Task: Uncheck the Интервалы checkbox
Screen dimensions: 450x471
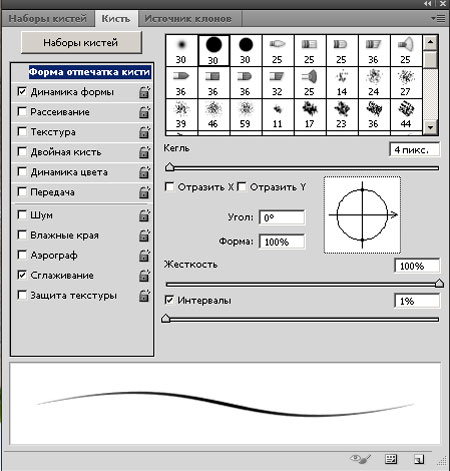Action: [x=169, y=300]
